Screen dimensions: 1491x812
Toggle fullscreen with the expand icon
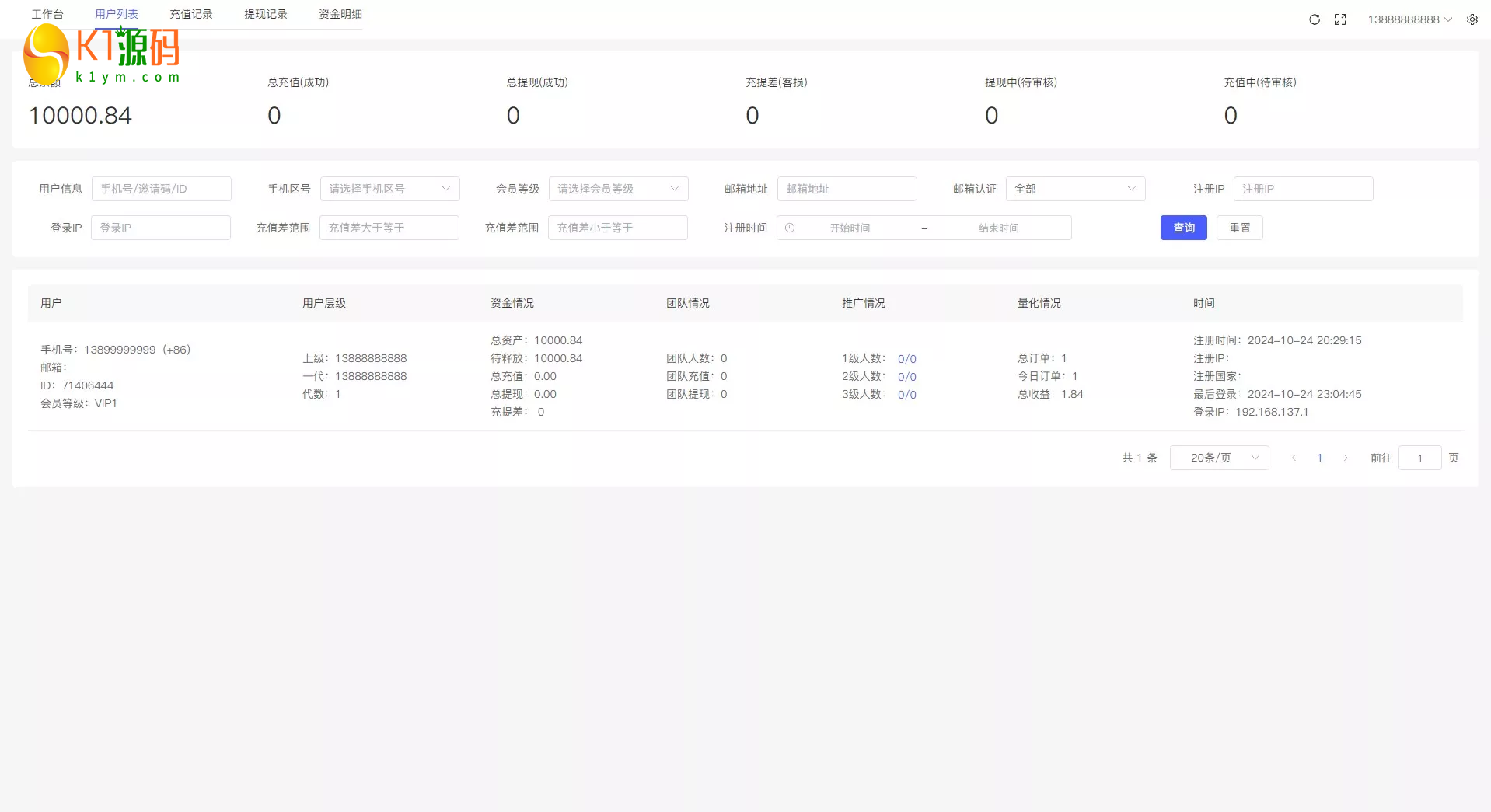[1340, 19]
